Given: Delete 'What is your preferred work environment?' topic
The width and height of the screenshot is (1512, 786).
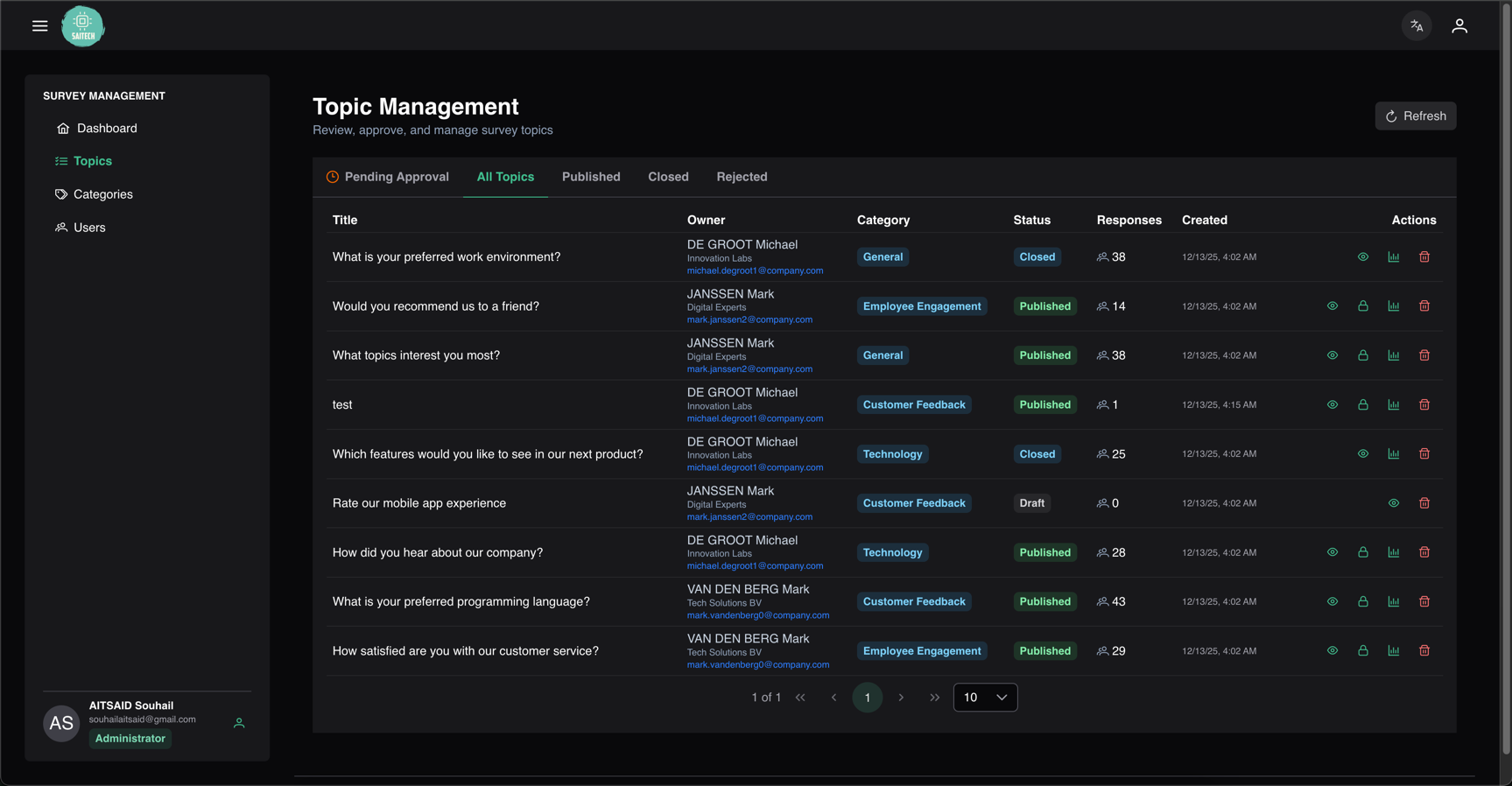Looking at the screenshot, I should coord(1424,257).
